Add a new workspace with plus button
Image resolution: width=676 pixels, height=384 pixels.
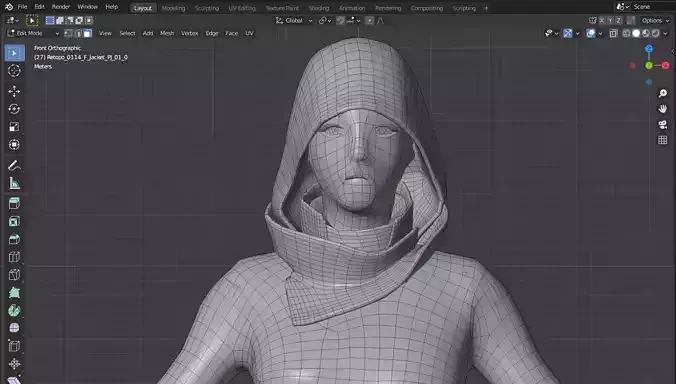click(x=486, y=8)
